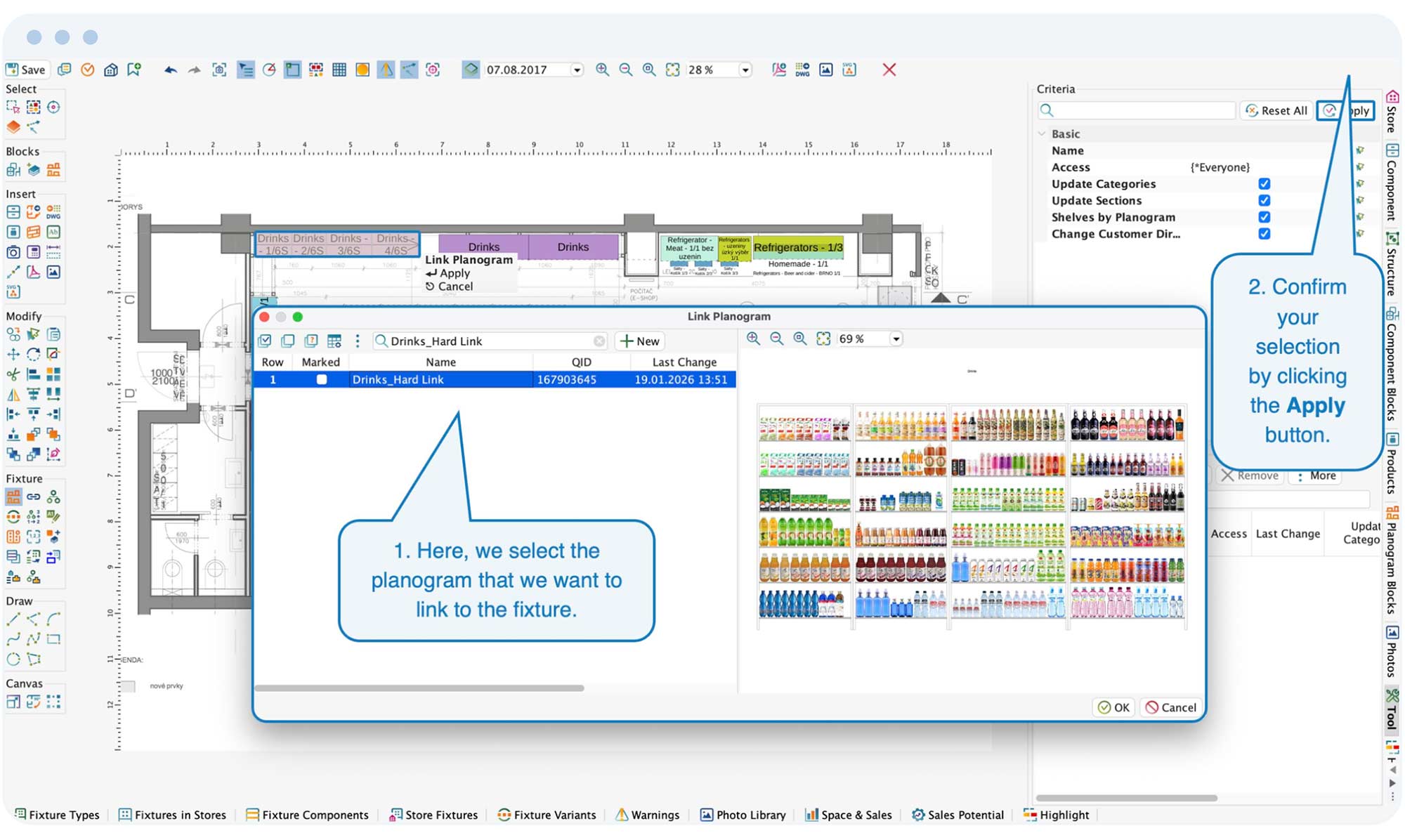Open the 07.08.2017 date dropdown
This screenshot has width=1405, height=840.
click(577, 70)
